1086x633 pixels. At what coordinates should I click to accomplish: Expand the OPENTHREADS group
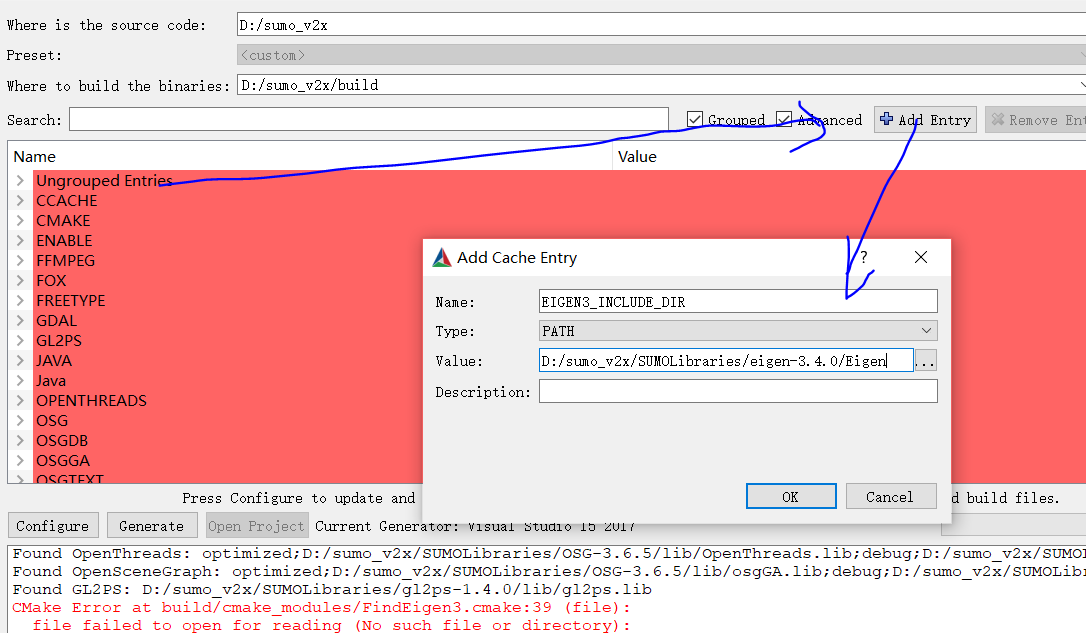coord(20,401)
